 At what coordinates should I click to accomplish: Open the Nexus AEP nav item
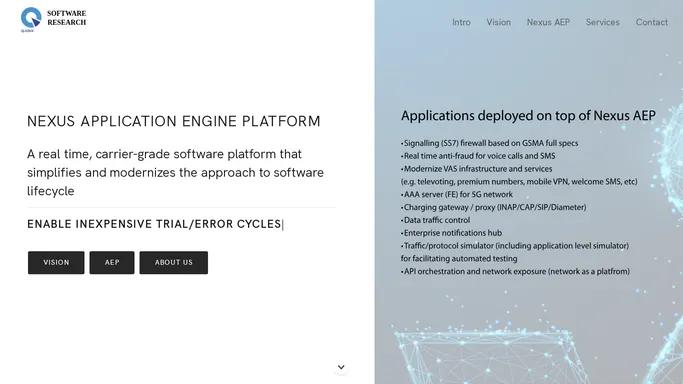pyautogui.click(x=548, y=22)
